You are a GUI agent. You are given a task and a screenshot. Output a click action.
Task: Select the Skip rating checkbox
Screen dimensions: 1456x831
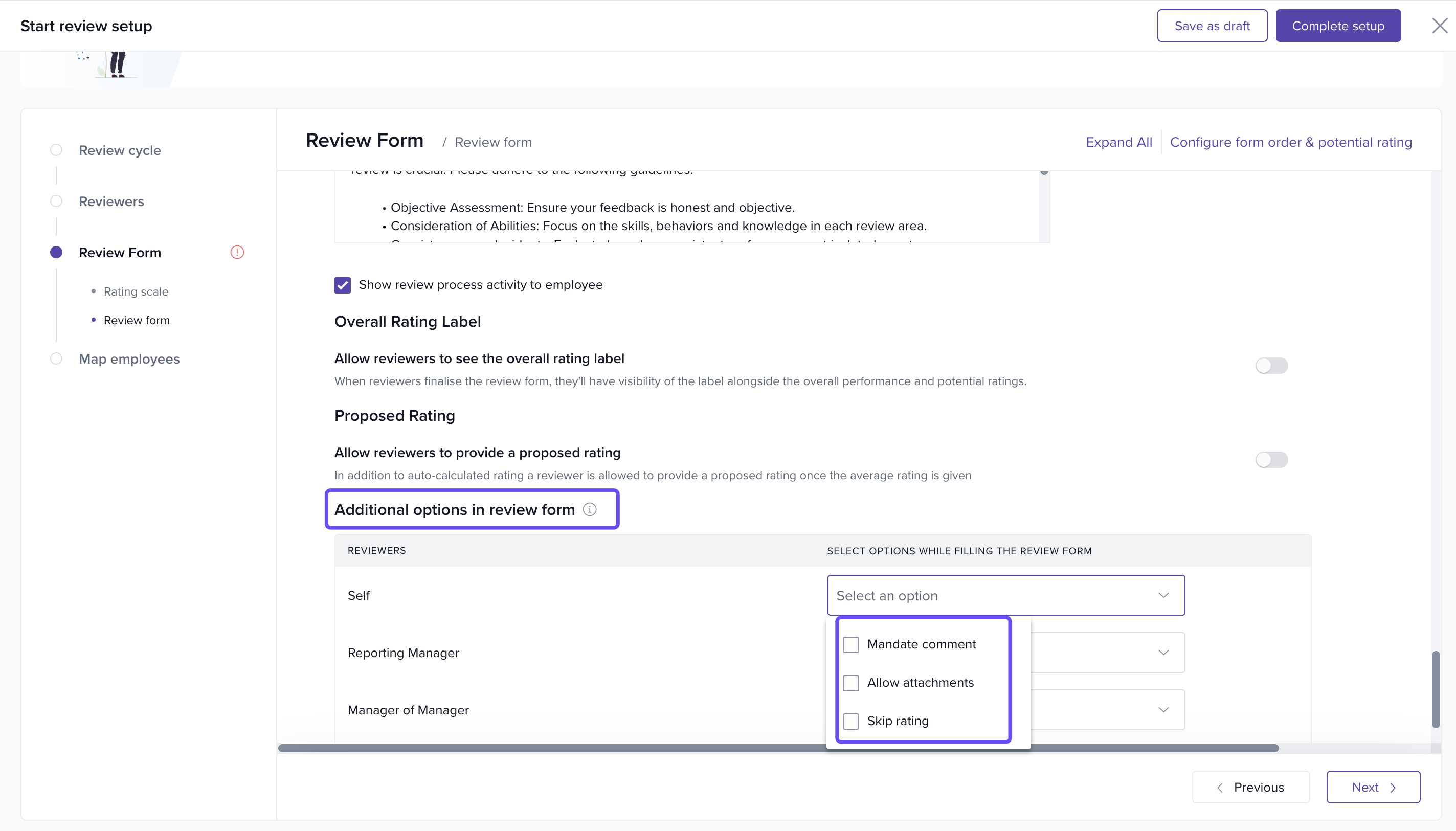tap(850, 721)
